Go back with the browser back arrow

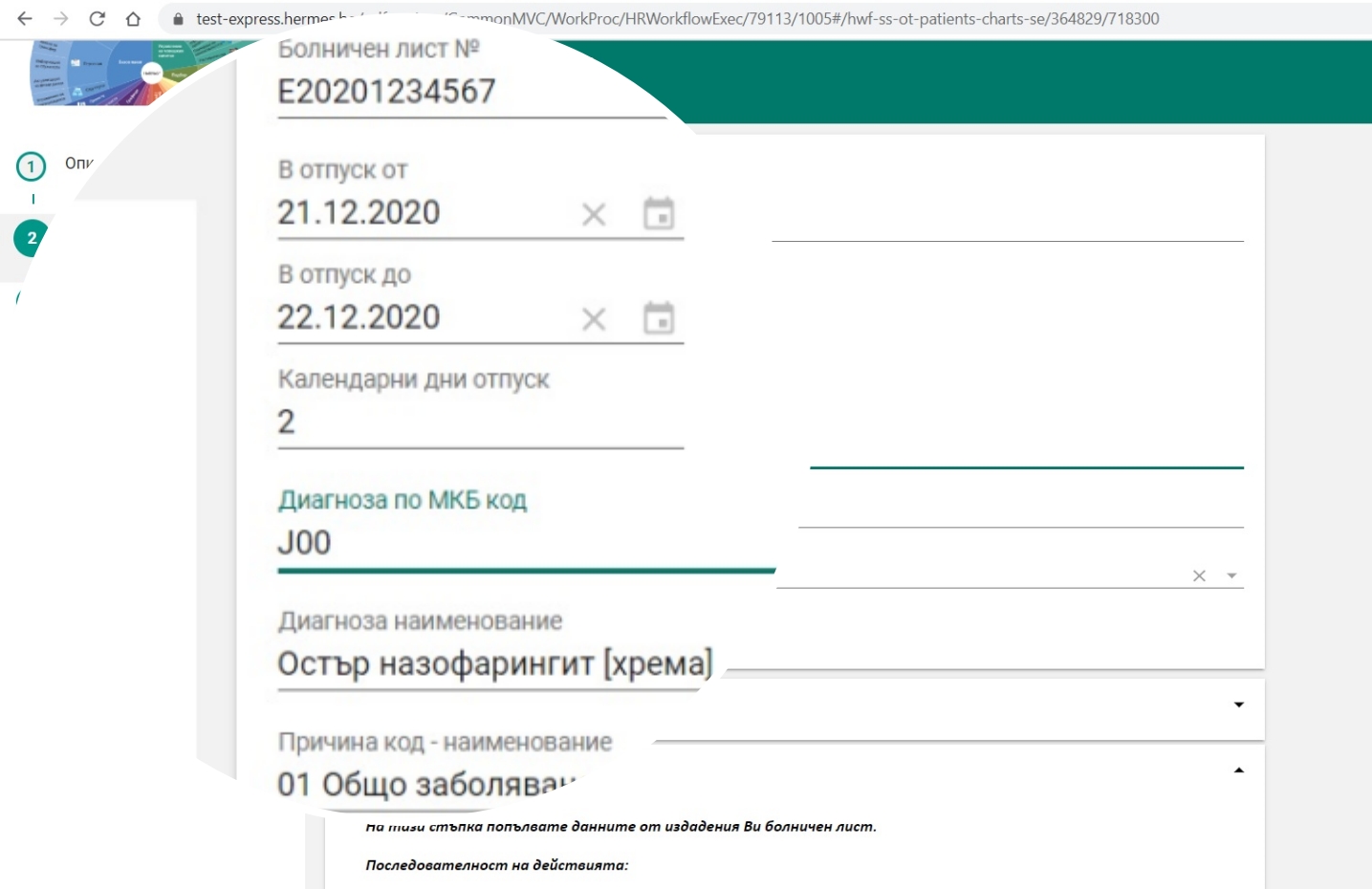tap(25, 19)
